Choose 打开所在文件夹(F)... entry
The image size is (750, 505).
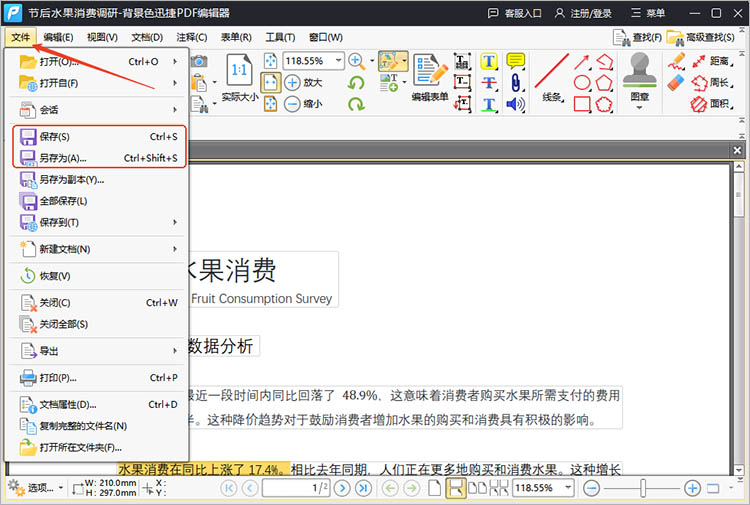[98, 448]
